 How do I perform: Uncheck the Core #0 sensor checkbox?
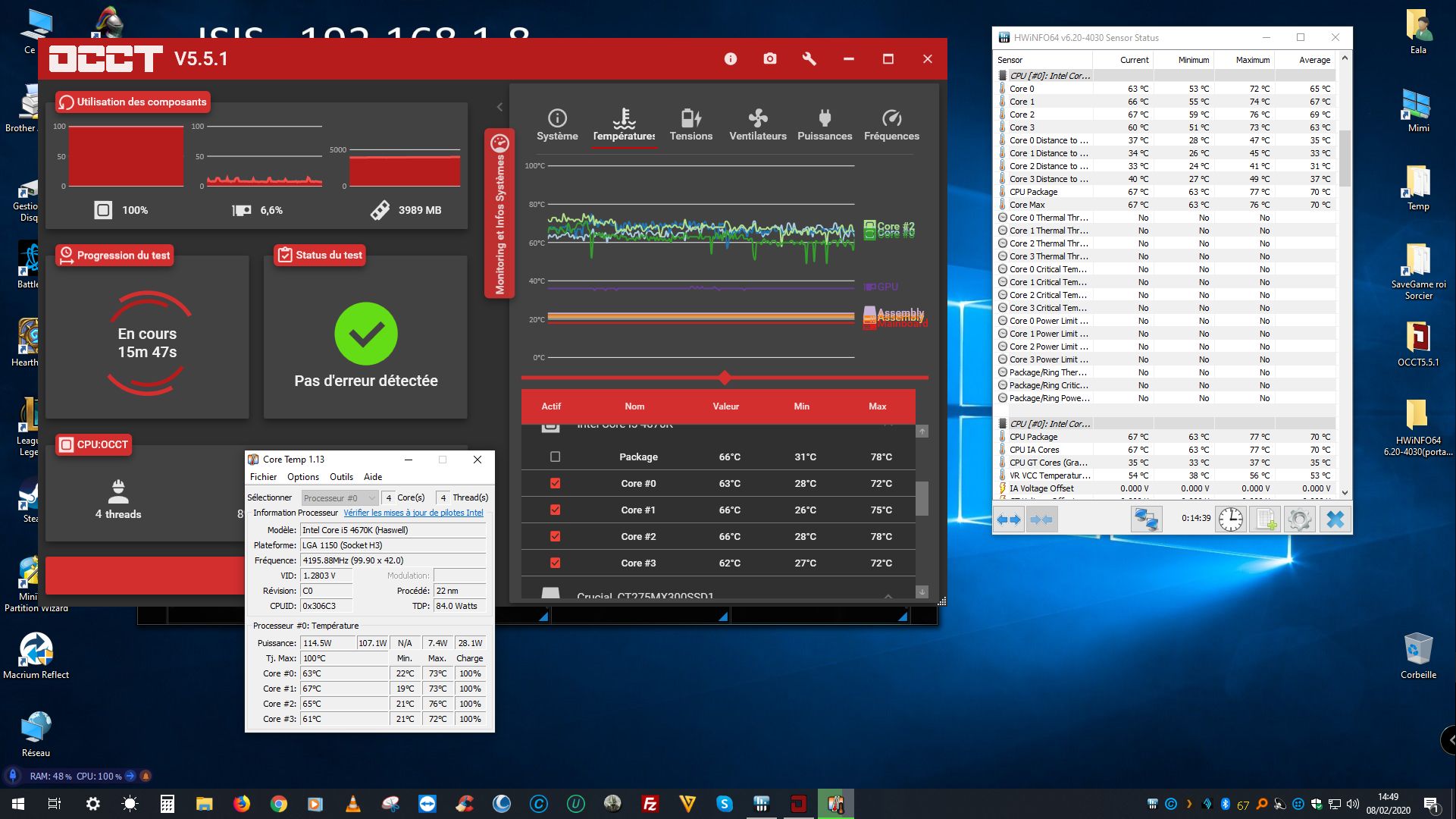(x=555, y=483)
